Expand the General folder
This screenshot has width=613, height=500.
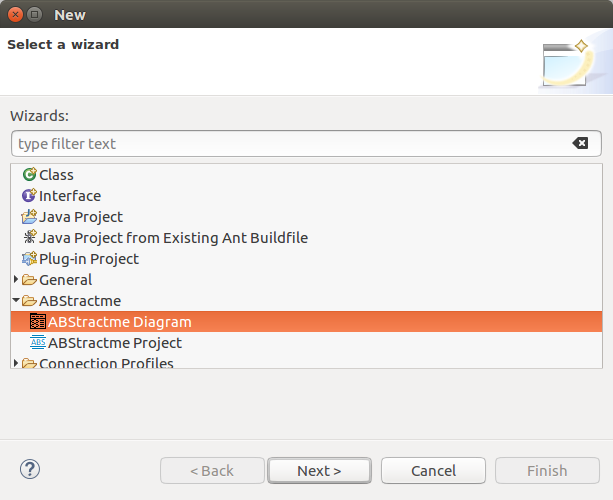(16, 280)
